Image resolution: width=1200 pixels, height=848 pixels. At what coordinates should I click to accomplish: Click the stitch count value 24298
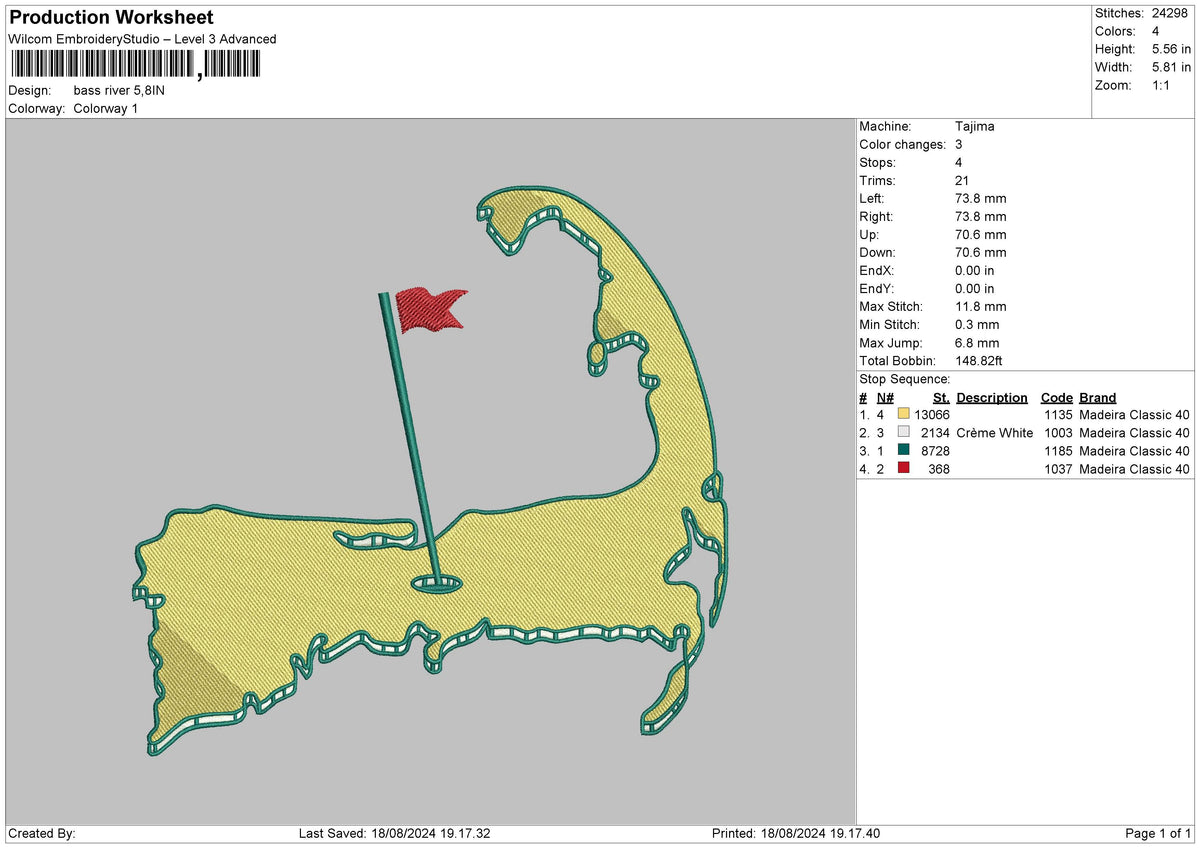(x=1168, y=13)
